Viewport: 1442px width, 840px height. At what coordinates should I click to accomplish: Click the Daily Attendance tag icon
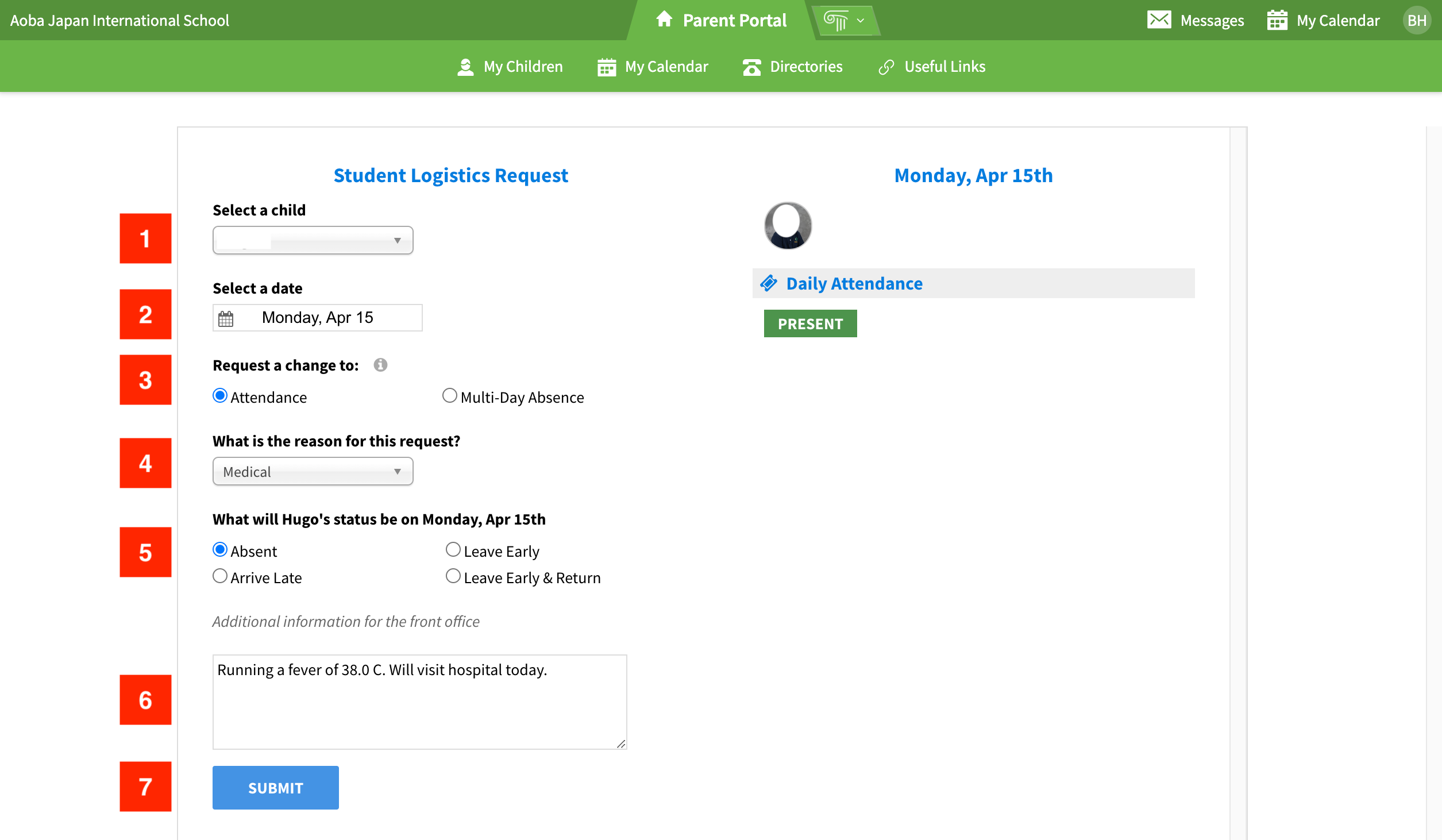[769, 283]
